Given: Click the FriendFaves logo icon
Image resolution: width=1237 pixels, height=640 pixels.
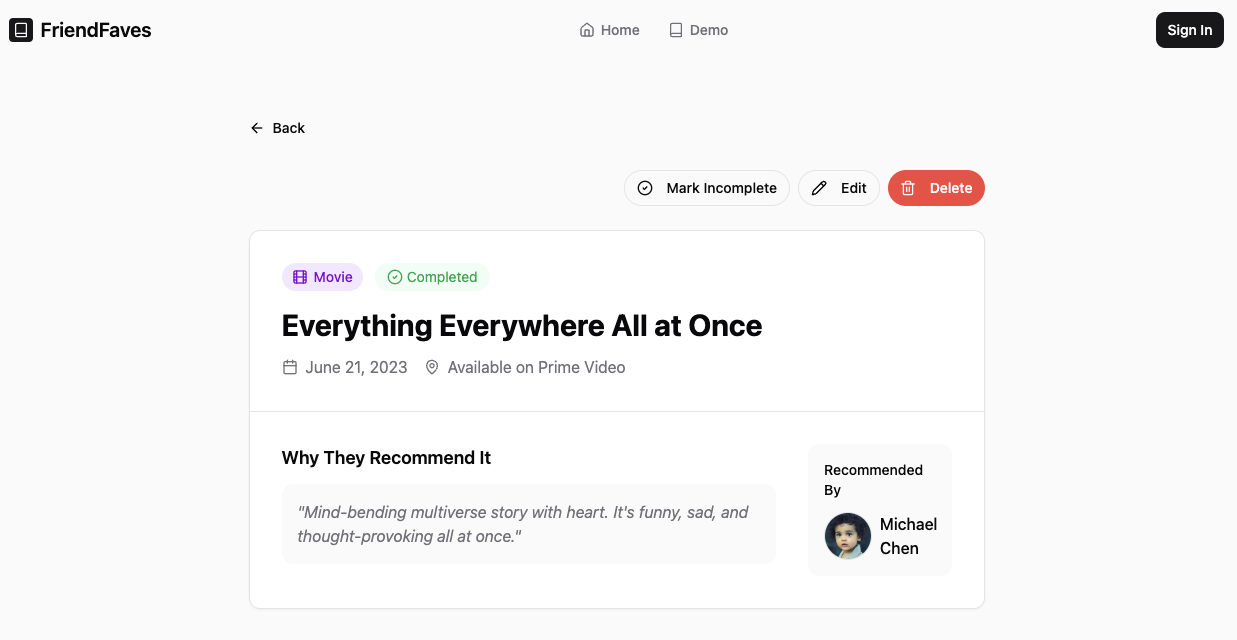Looking at the screenshot, I should pyautogui.click(x=21, y=30).
